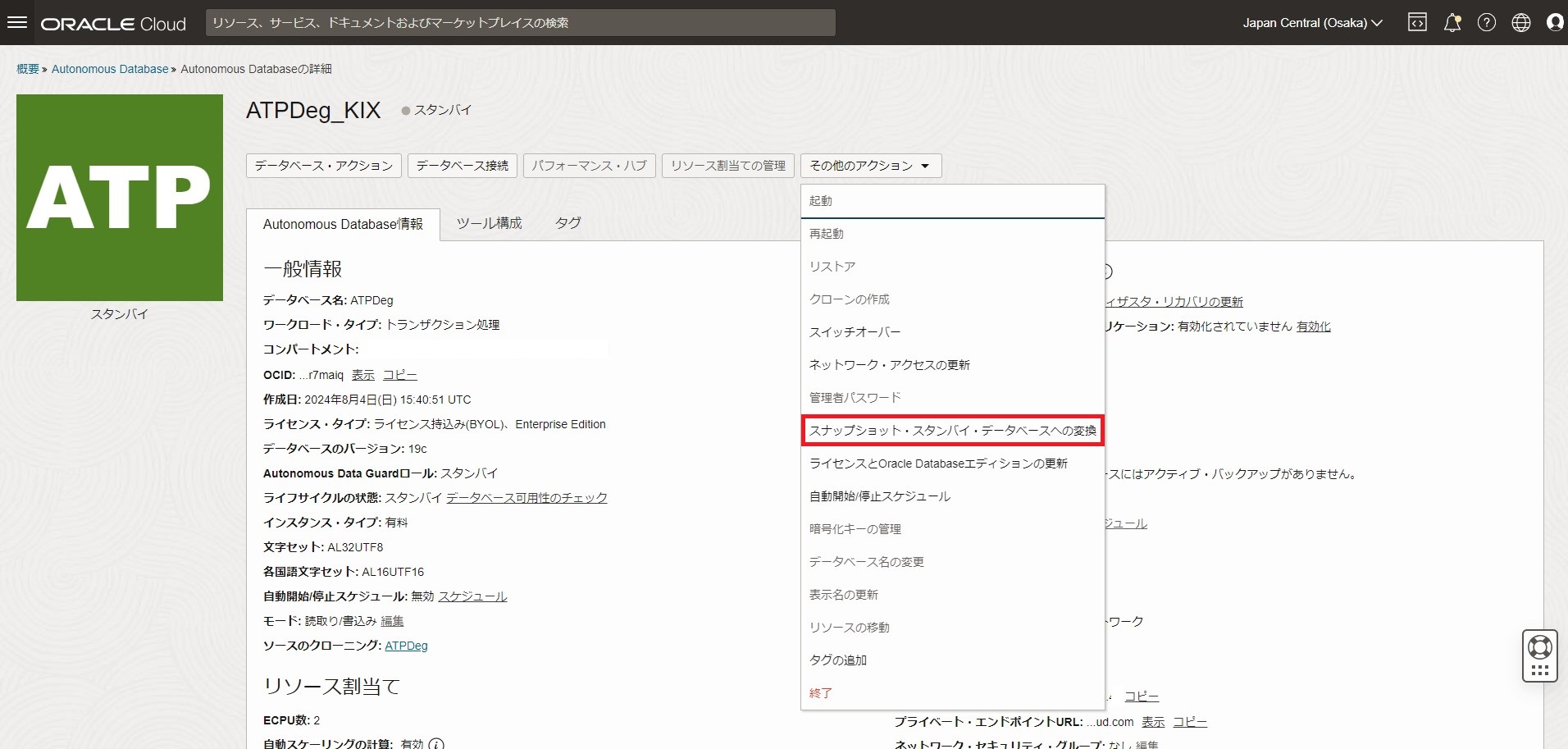Open the notifications bell

1452,23
